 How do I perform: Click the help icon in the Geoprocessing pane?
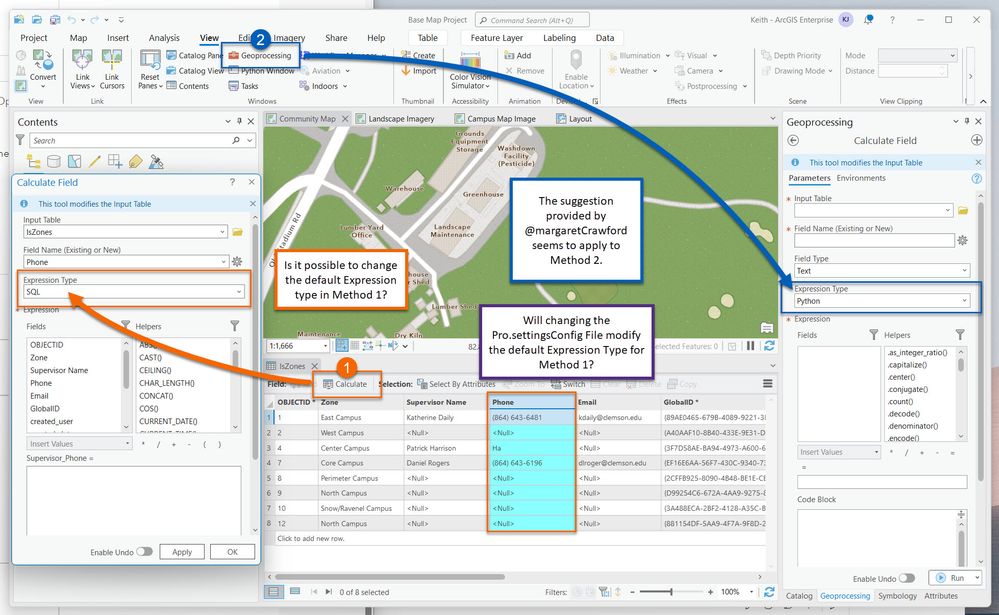976,178
